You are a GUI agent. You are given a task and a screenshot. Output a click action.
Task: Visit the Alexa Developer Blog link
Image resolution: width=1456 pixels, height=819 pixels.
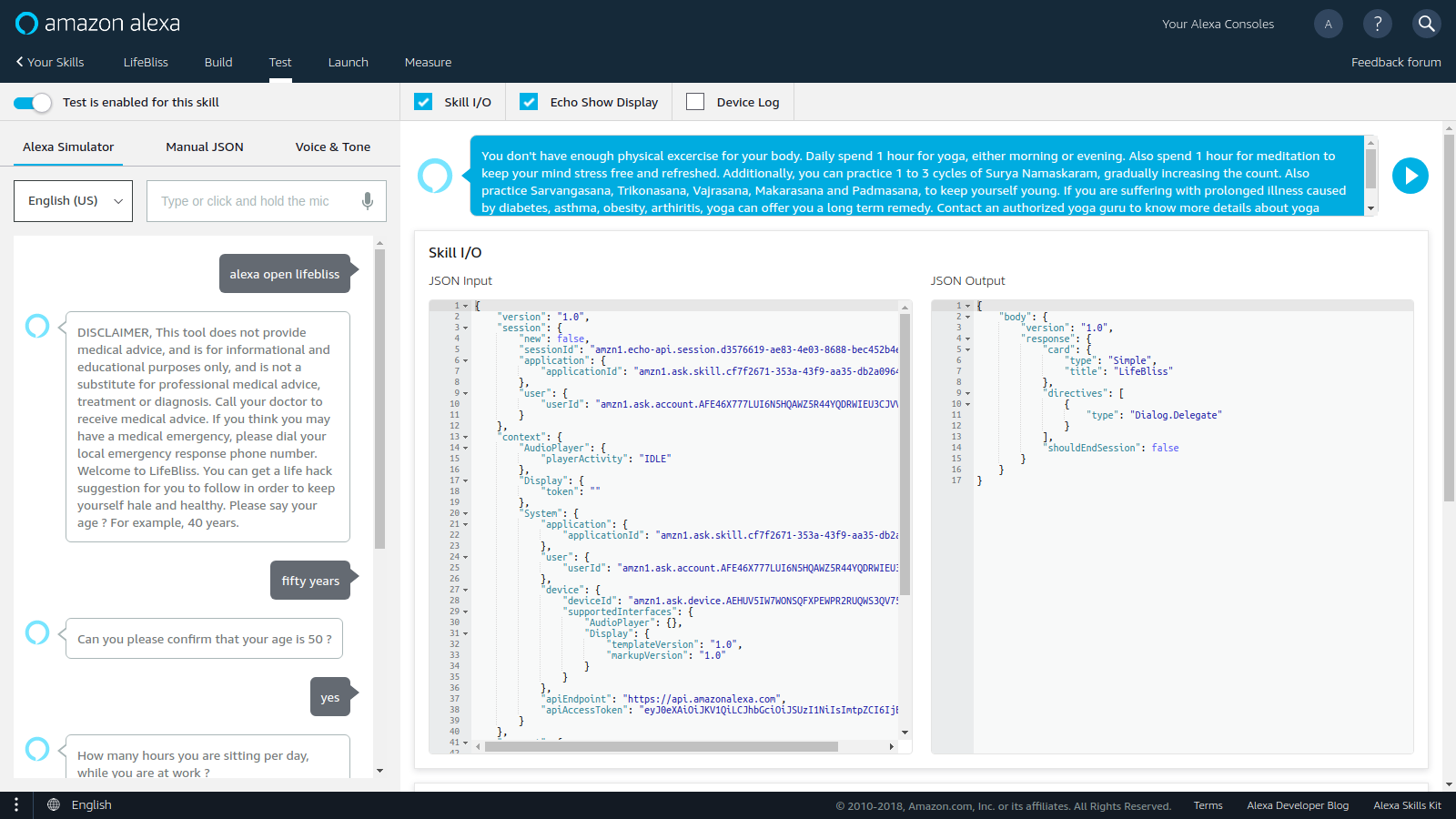(1298, 805)
